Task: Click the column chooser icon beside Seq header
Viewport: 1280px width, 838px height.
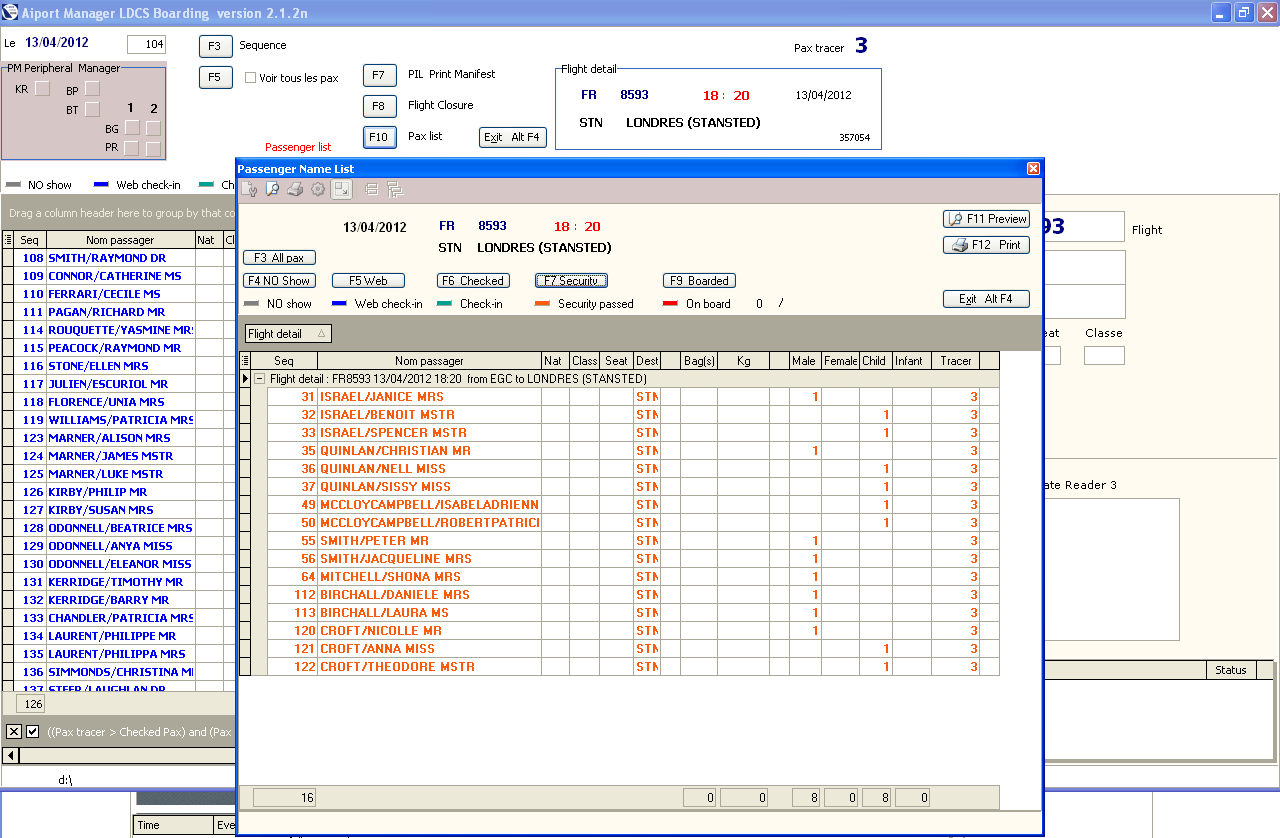Action: (x=246, y=361)
